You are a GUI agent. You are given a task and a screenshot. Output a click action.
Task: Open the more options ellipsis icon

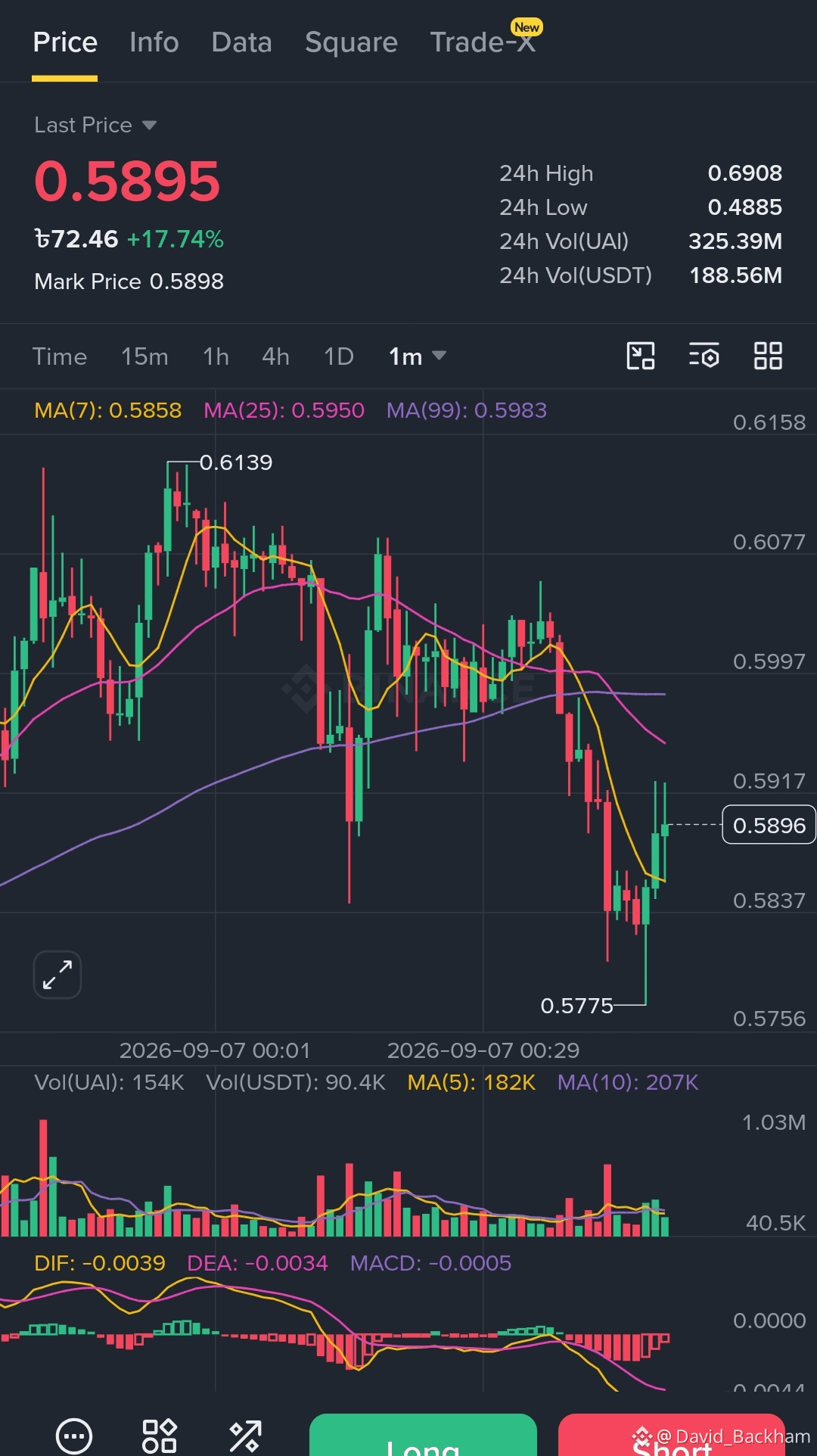point(74,1436)
